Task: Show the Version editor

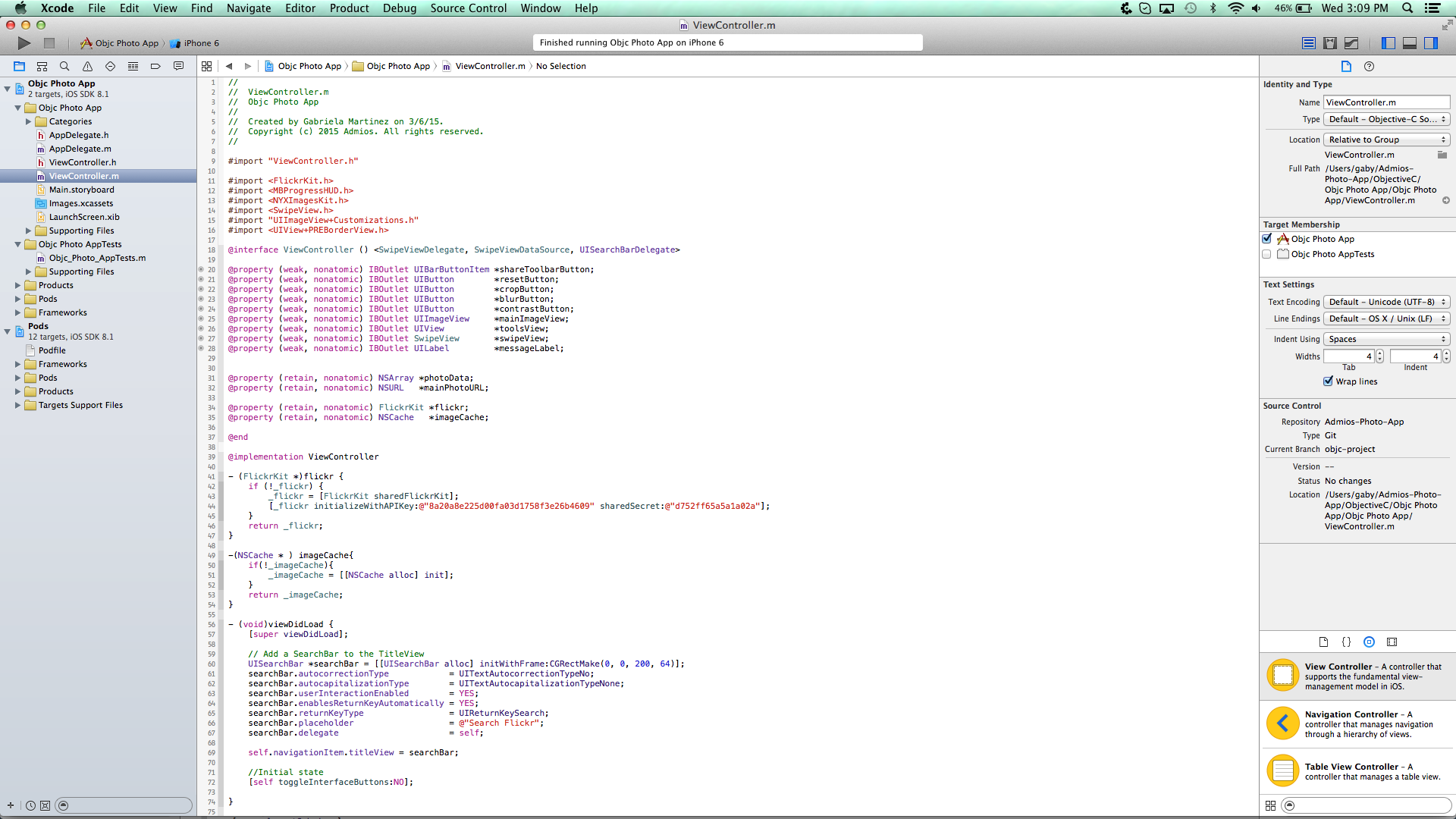Action: 1351,43
